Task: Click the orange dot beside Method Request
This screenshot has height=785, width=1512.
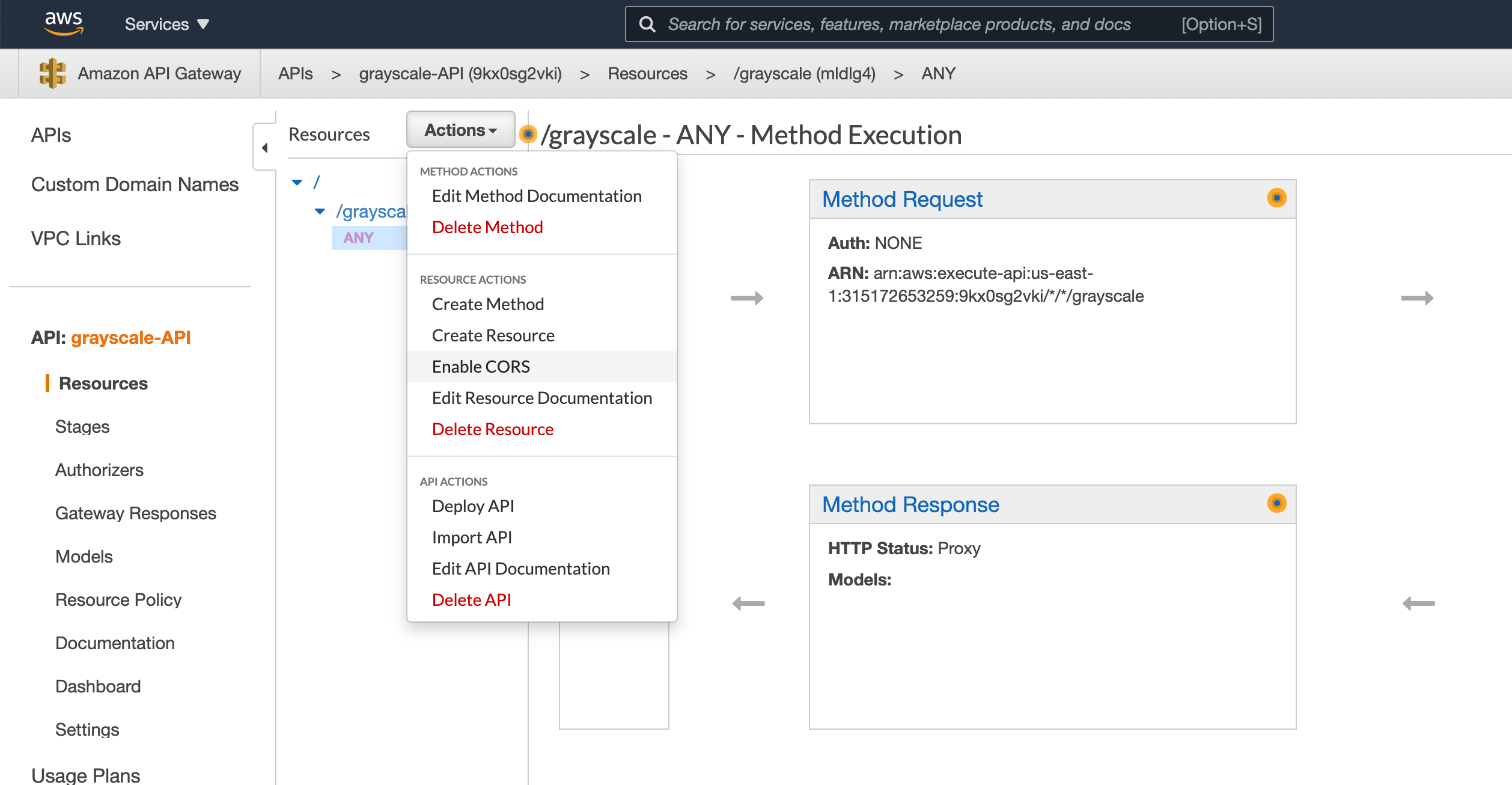Action: point(1276,198)
